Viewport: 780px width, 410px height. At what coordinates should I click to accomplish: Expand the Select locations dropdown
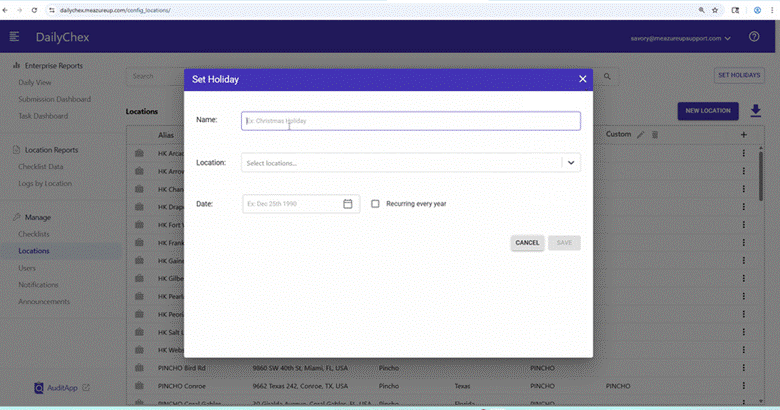click(x=571, y=163)
